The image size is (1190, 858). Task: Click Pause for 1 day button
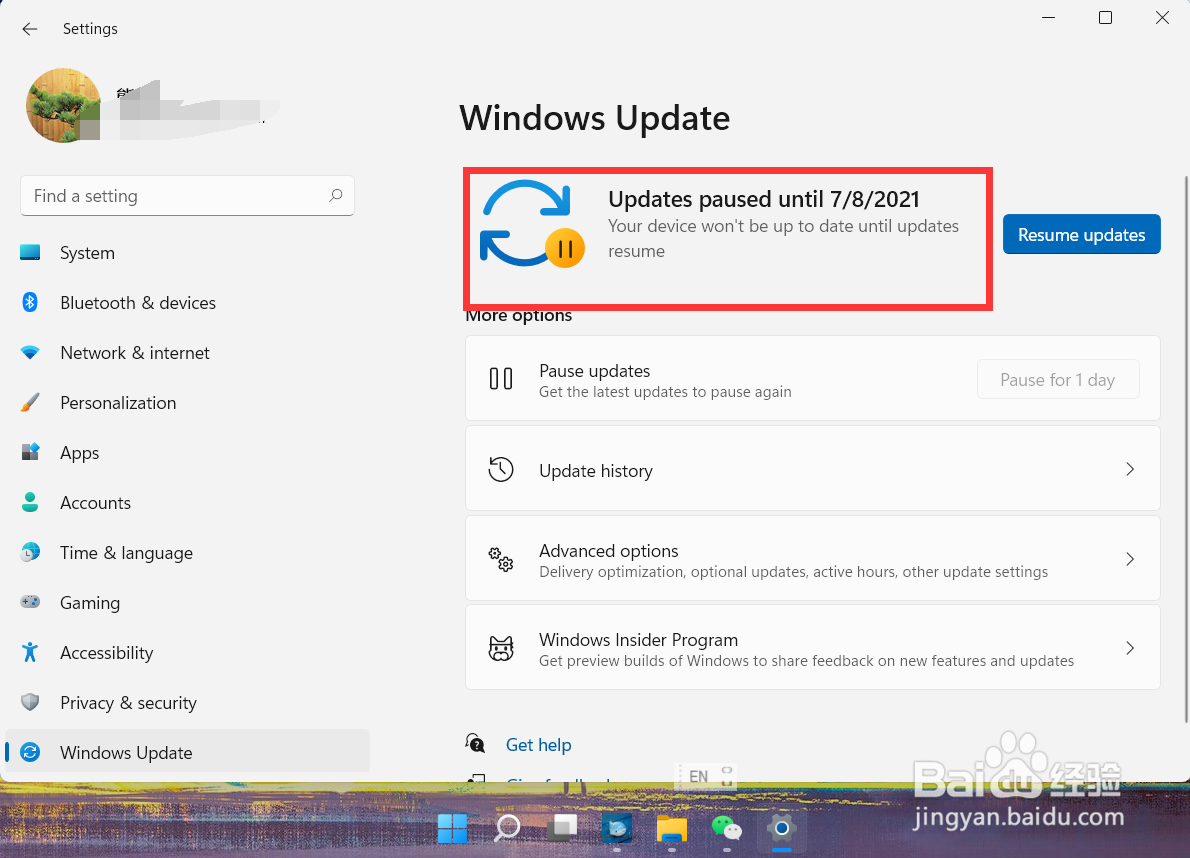tap(1058, 379)
